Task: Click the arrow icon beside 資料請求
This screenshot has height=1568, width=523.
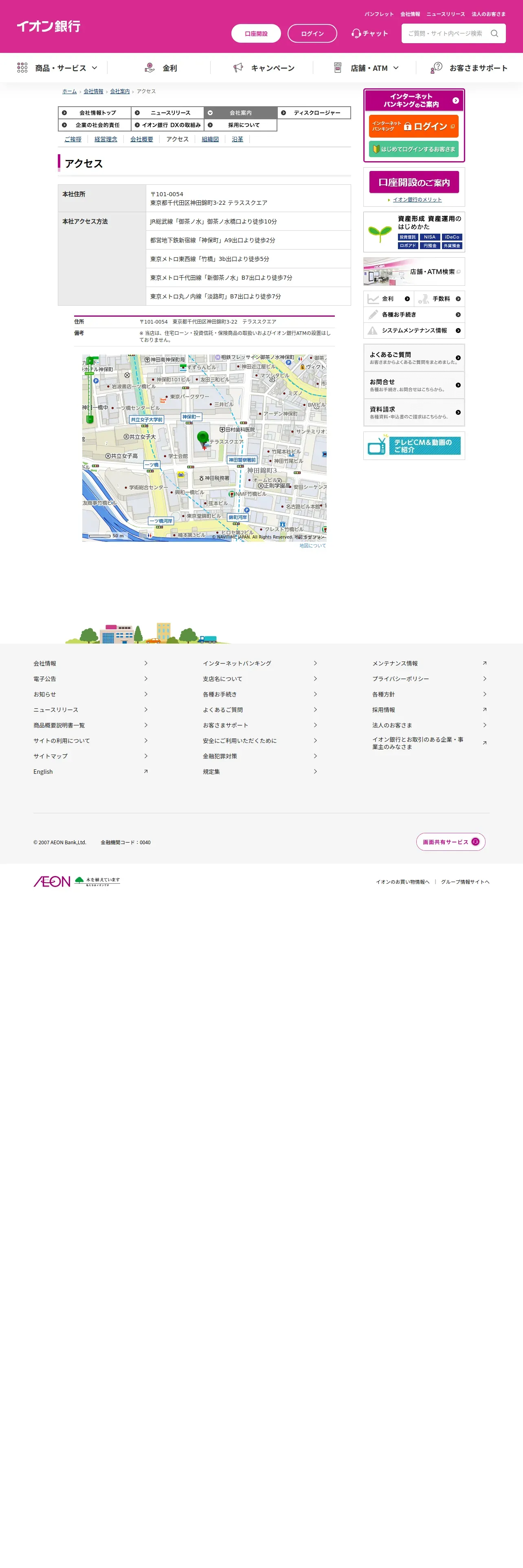Action: [458, 413]
